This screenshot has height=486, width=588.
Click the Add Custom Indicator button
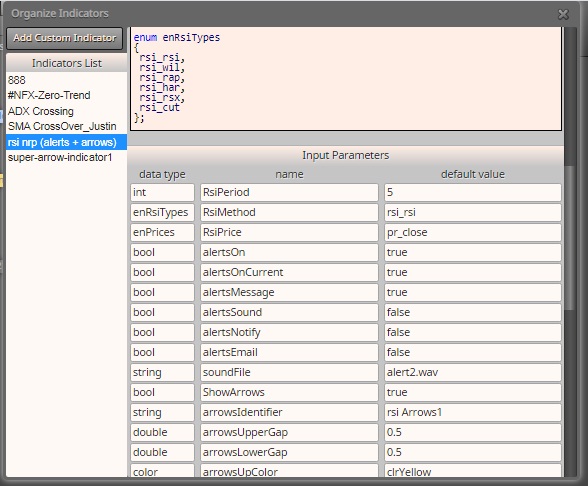pos(64,38)
